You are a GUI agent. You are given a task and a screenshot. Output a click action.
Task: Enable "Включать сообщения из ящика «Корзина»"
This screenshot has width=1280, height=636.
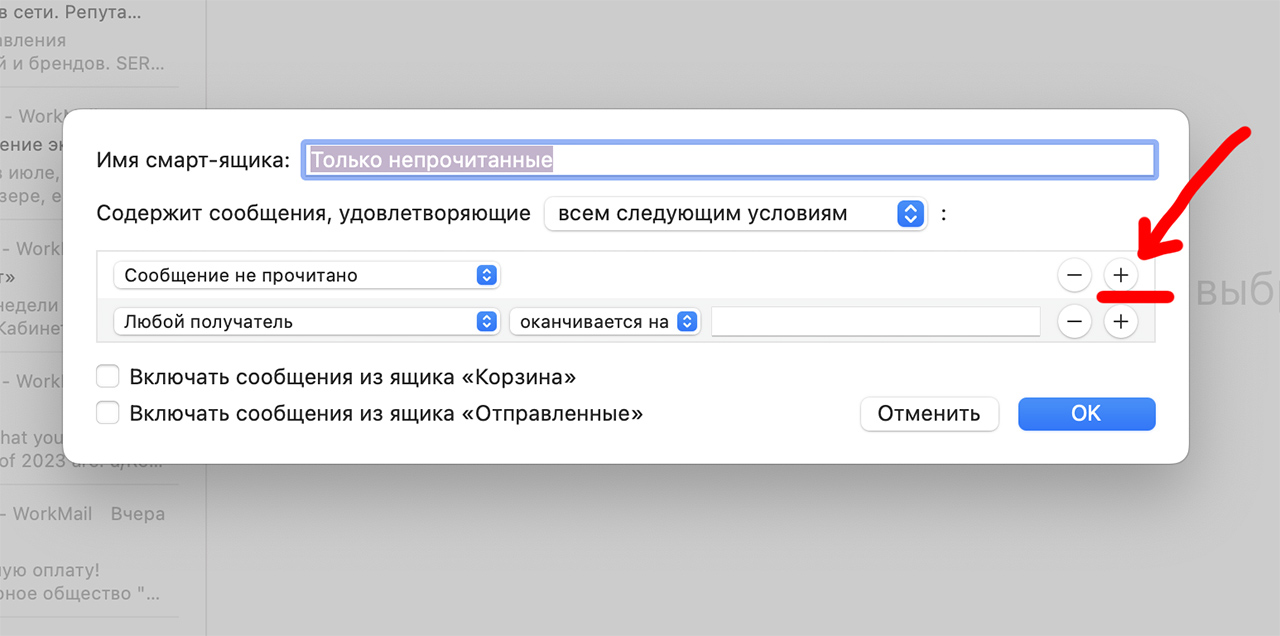107,377
